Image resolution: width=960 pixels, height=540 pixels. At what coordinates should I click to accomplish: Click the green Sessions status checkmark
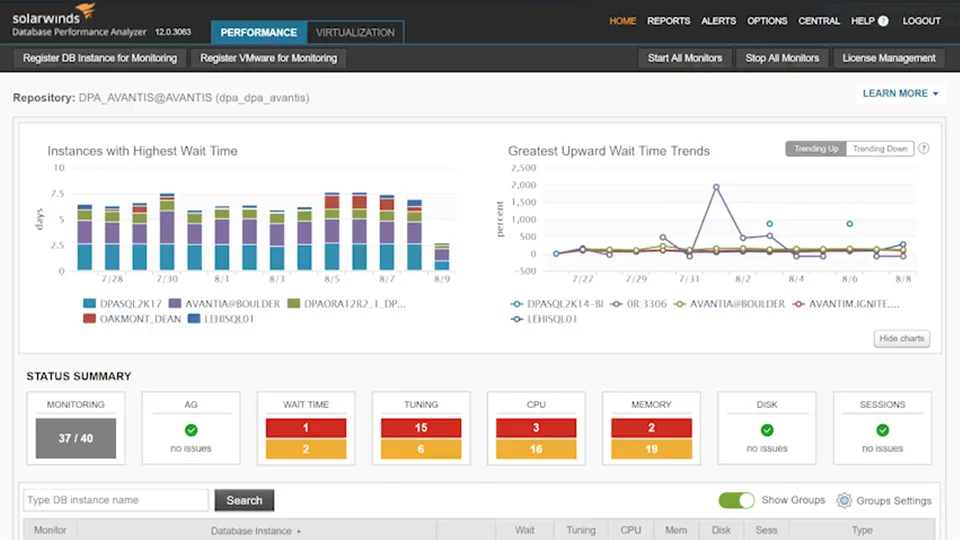(882, 430)
